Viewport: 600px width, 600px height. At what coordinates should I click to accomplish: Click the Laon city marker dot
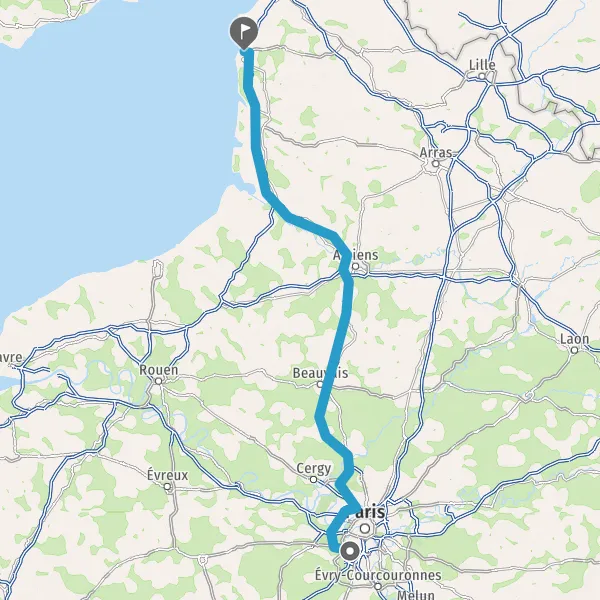pyautogui.click(x=574, y=350)
